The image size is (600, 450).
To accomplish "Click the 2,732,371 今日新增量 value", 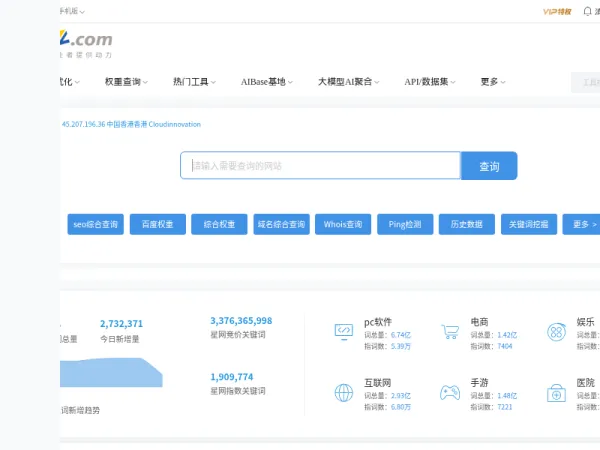I will 121,324.
